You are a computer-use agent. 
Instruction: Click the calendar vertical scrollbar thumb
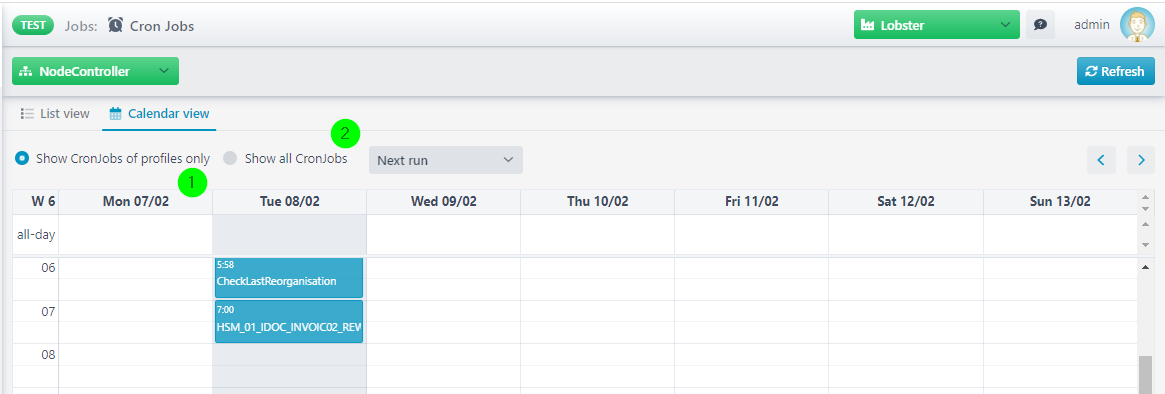1145,375
